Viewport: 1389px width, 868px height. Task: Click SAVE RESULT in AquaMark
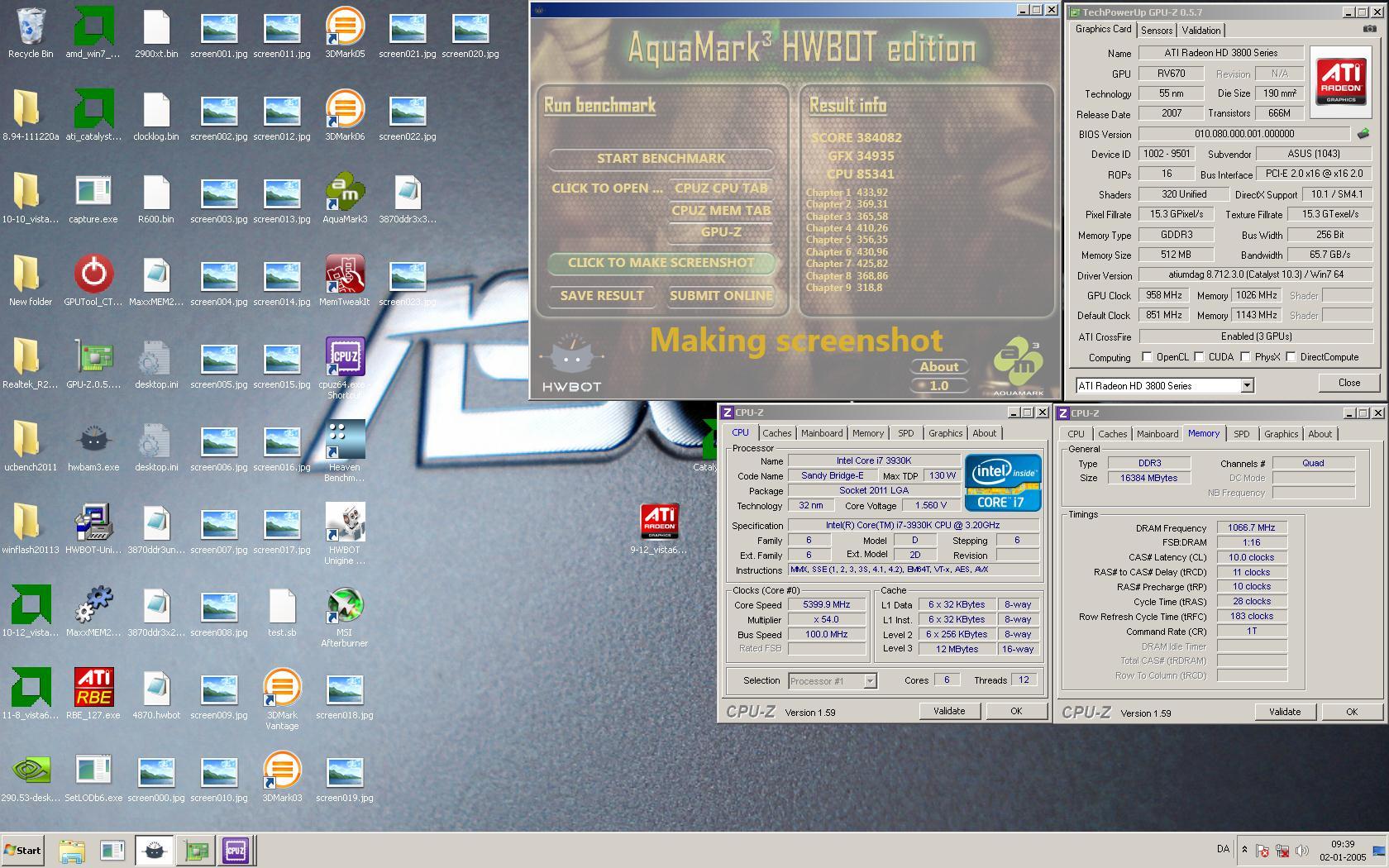tap(601, 296)
